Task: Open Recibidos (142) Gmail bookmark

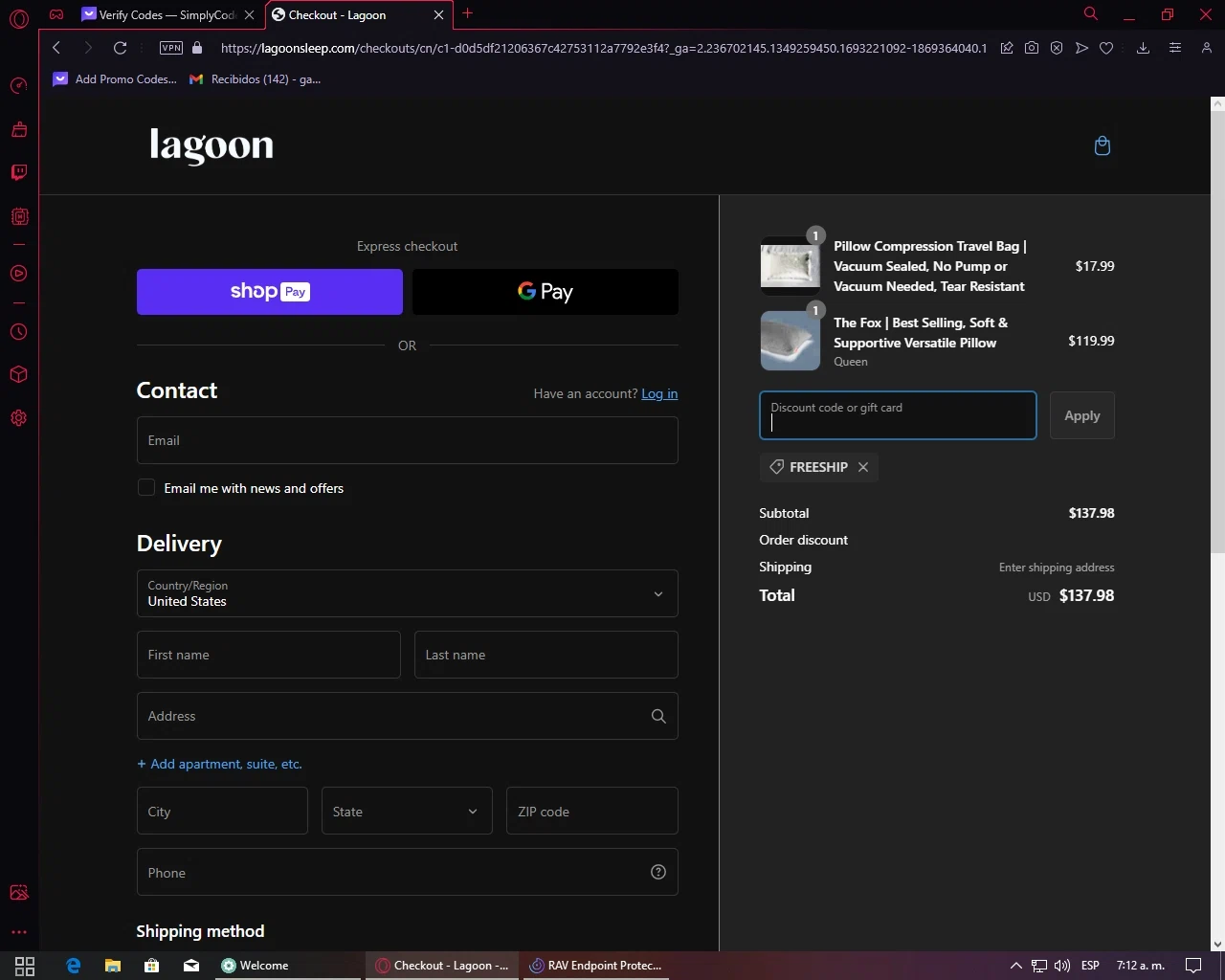Action: (x=255, y=79)
